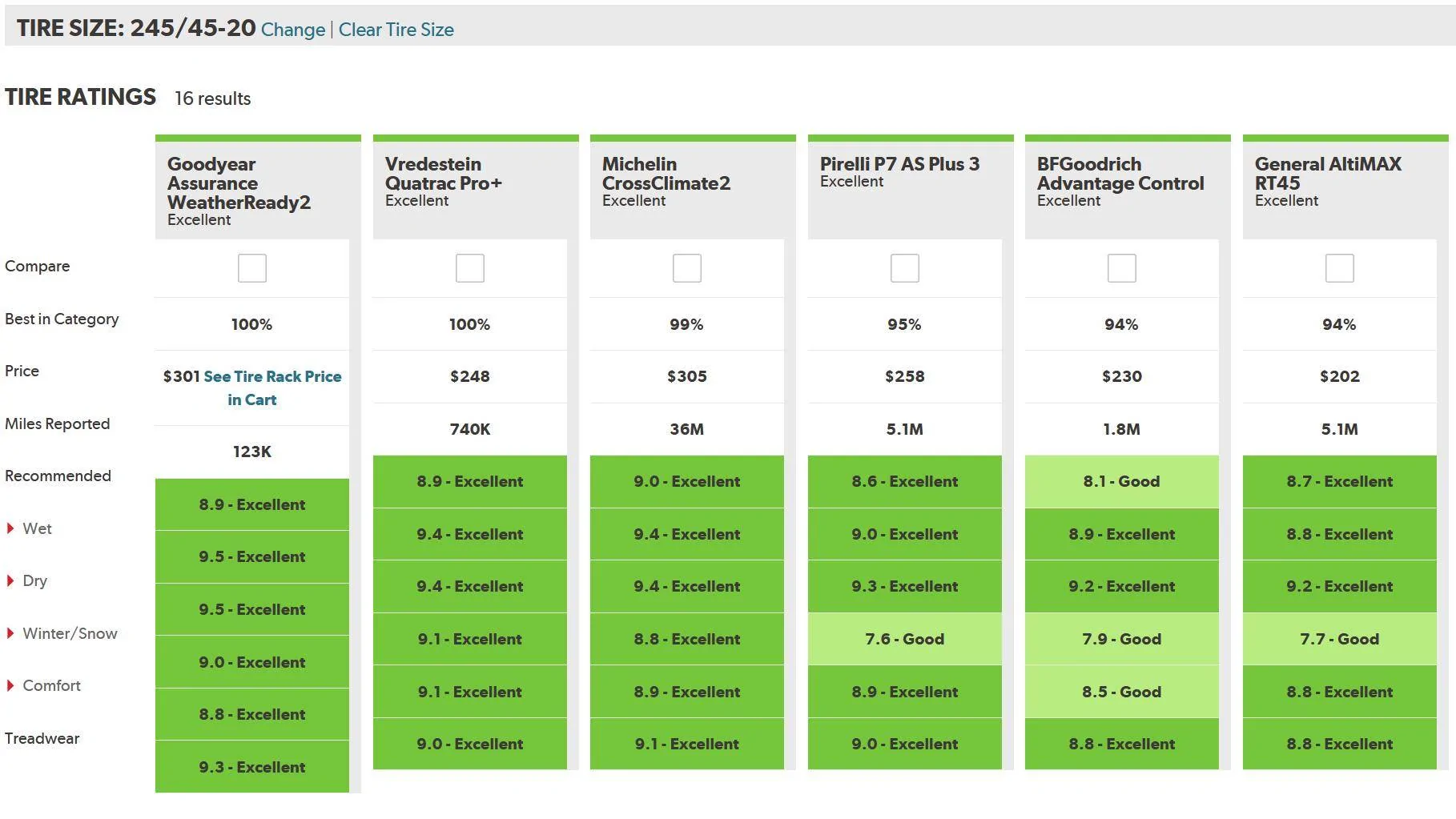Click BFGoodrich's 8.1 - Good rating cell

1121,481
